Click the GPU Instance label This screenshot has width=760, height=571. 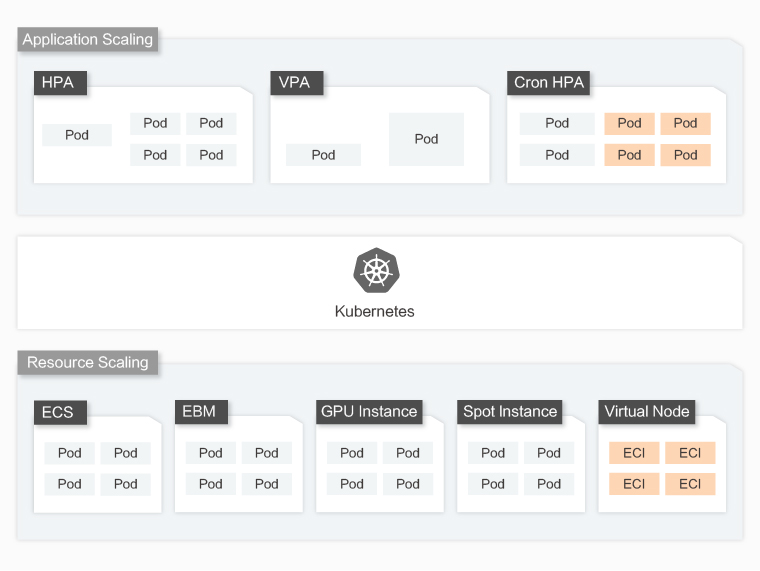(369, 411)
